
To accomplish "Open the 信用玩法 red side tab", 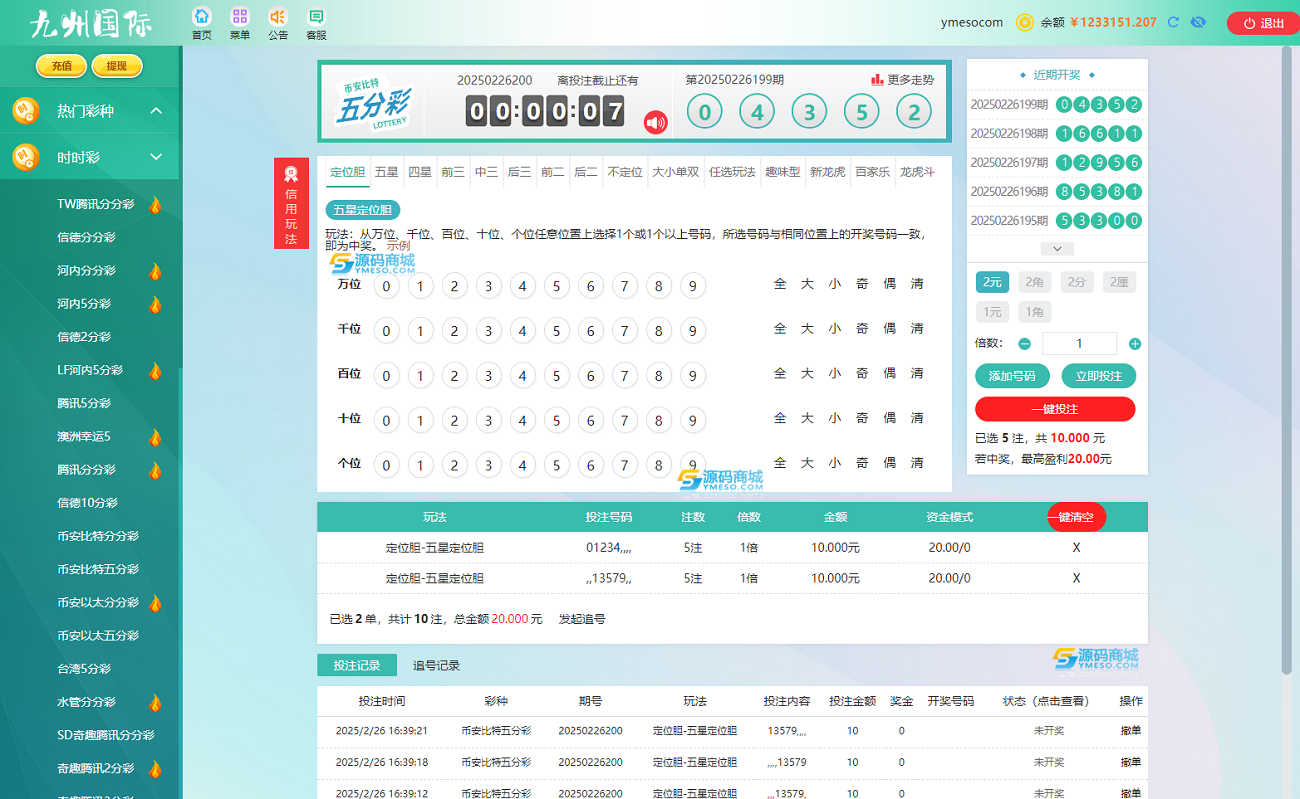I will point(291,203).
